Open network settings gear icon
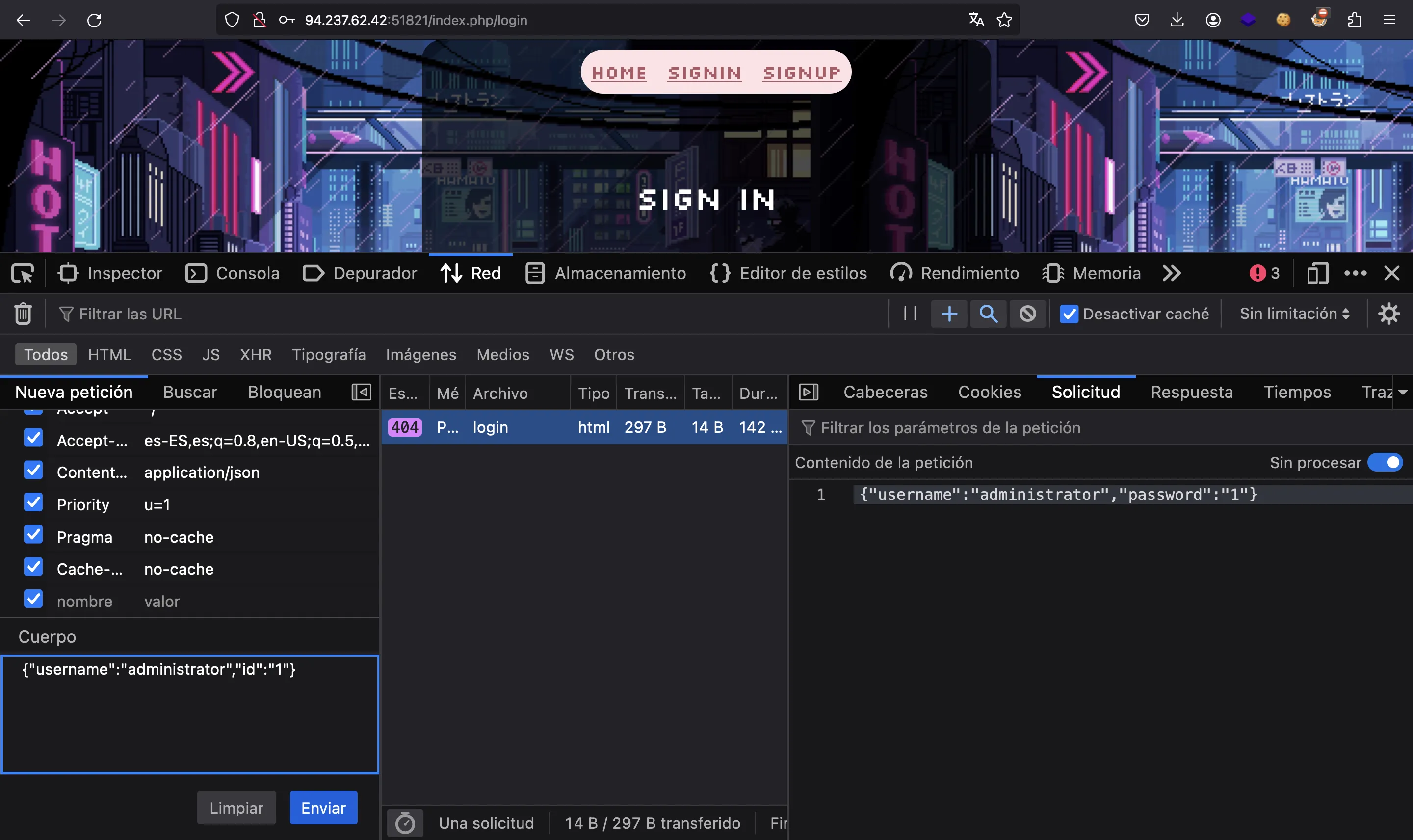1413x840 pixels. tap(1388, 314)
